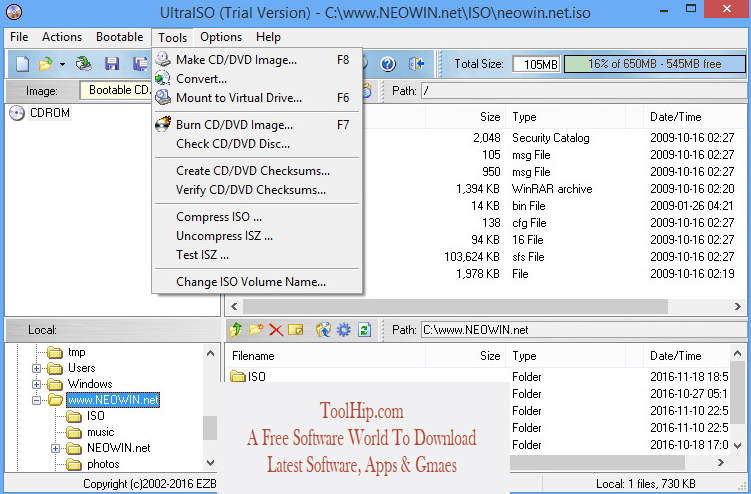Click the Burn CD/DVD Image flame icon
Viewport: 751px width, 494px height.
click(163, 125)
